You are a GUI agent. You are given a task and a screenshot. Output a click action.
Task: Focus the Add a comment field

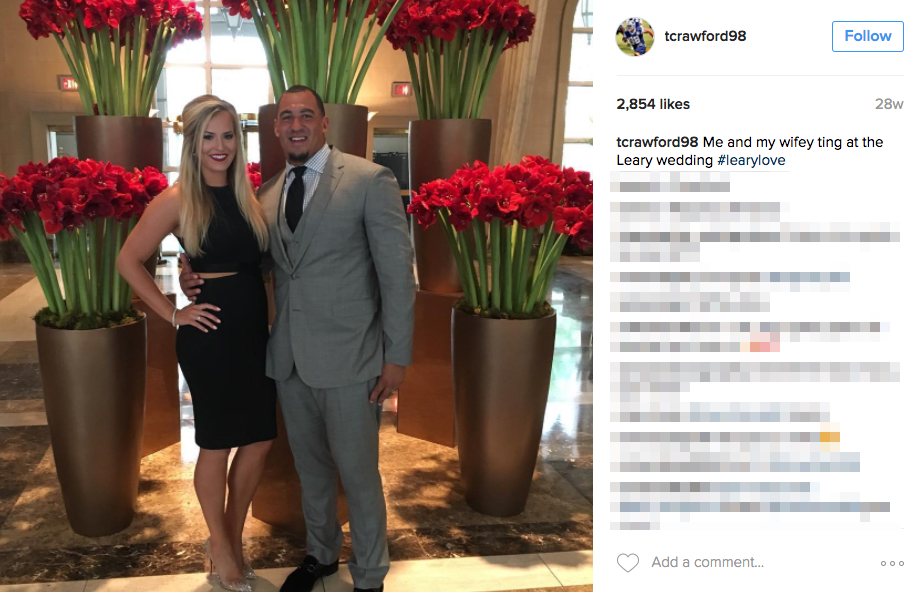point(759,562)
